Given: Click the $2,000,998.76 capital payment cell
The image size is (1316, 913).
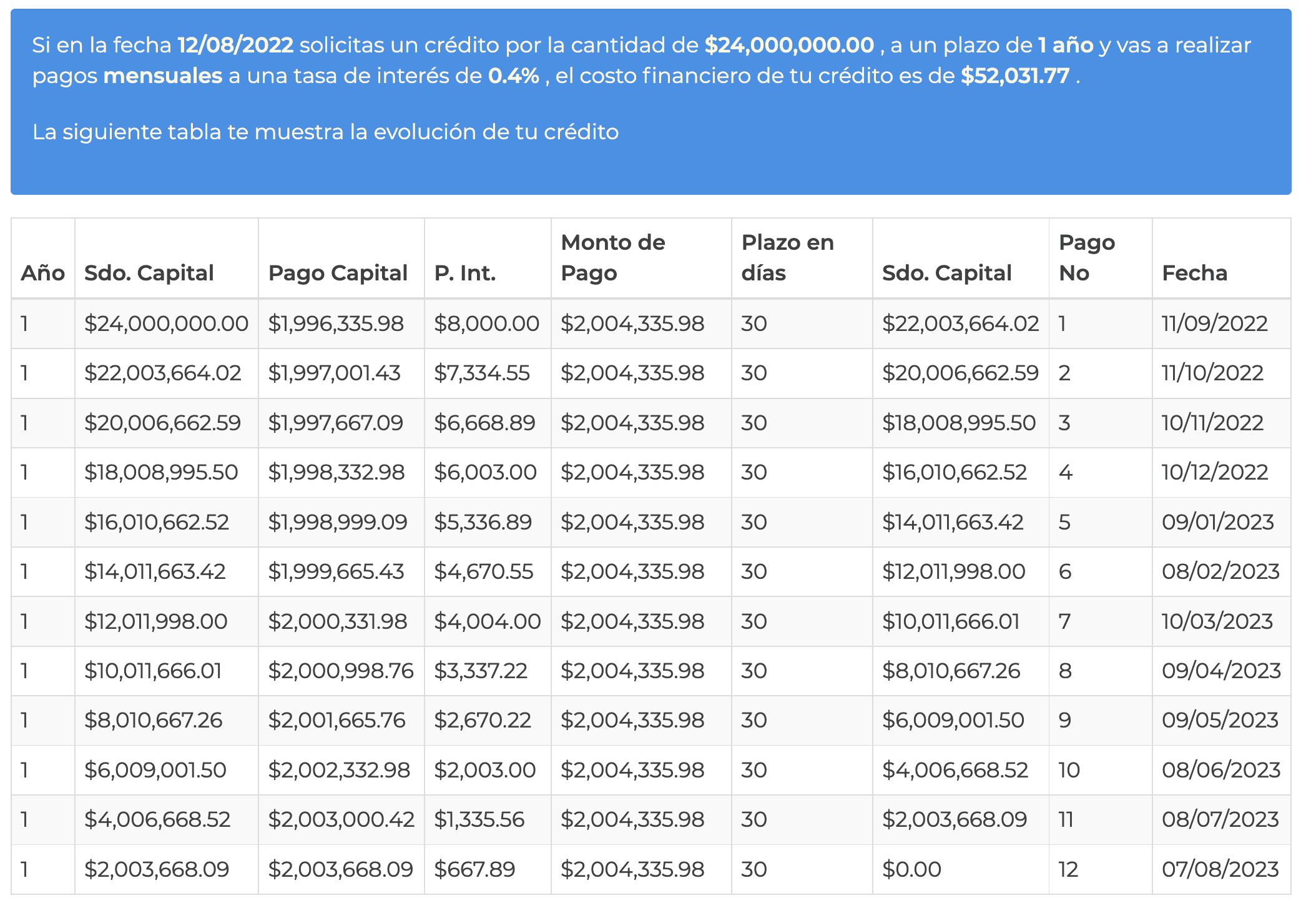Looking at the screenshot, I should (x=340, y=671).
